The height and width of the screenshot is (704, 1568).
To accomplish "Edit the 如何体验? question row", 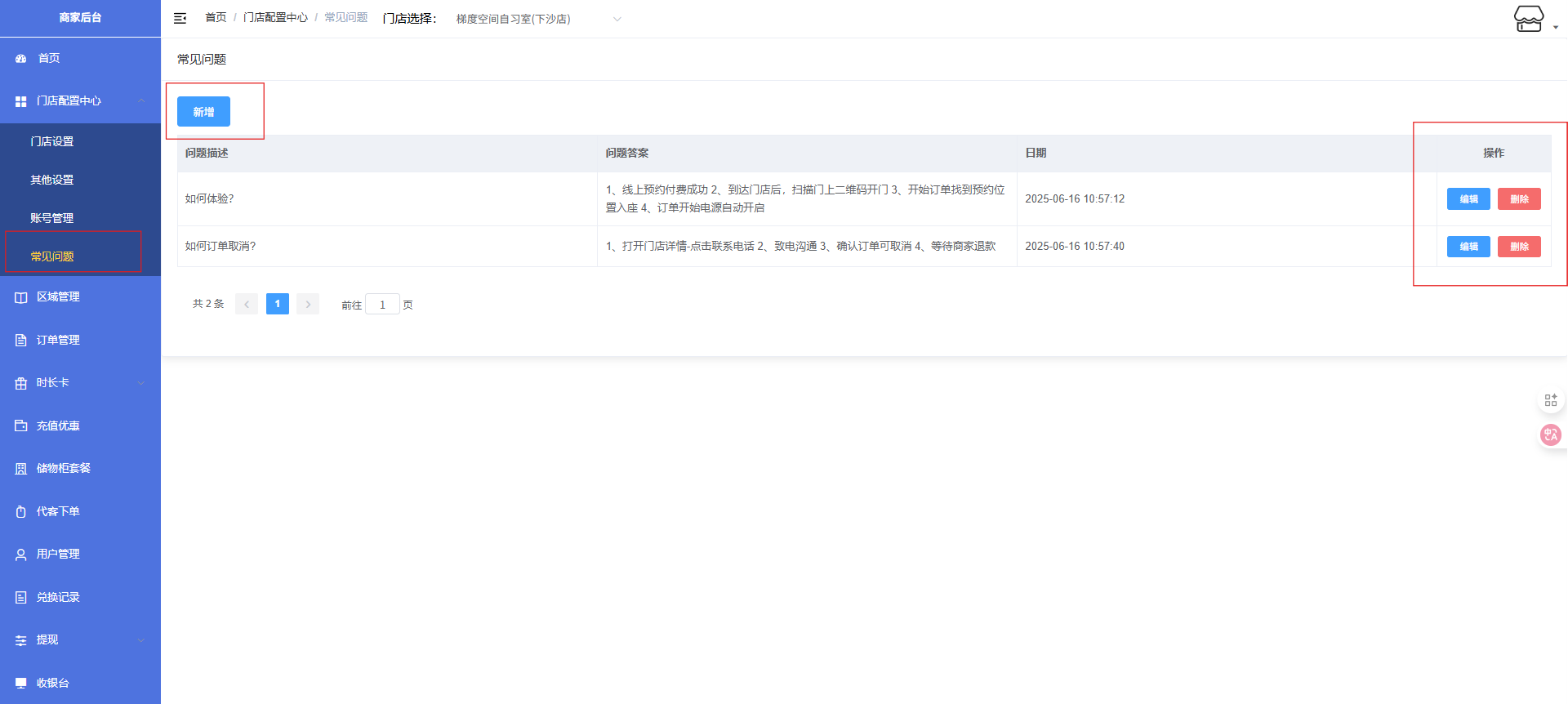I will (x=1468, y=199).
